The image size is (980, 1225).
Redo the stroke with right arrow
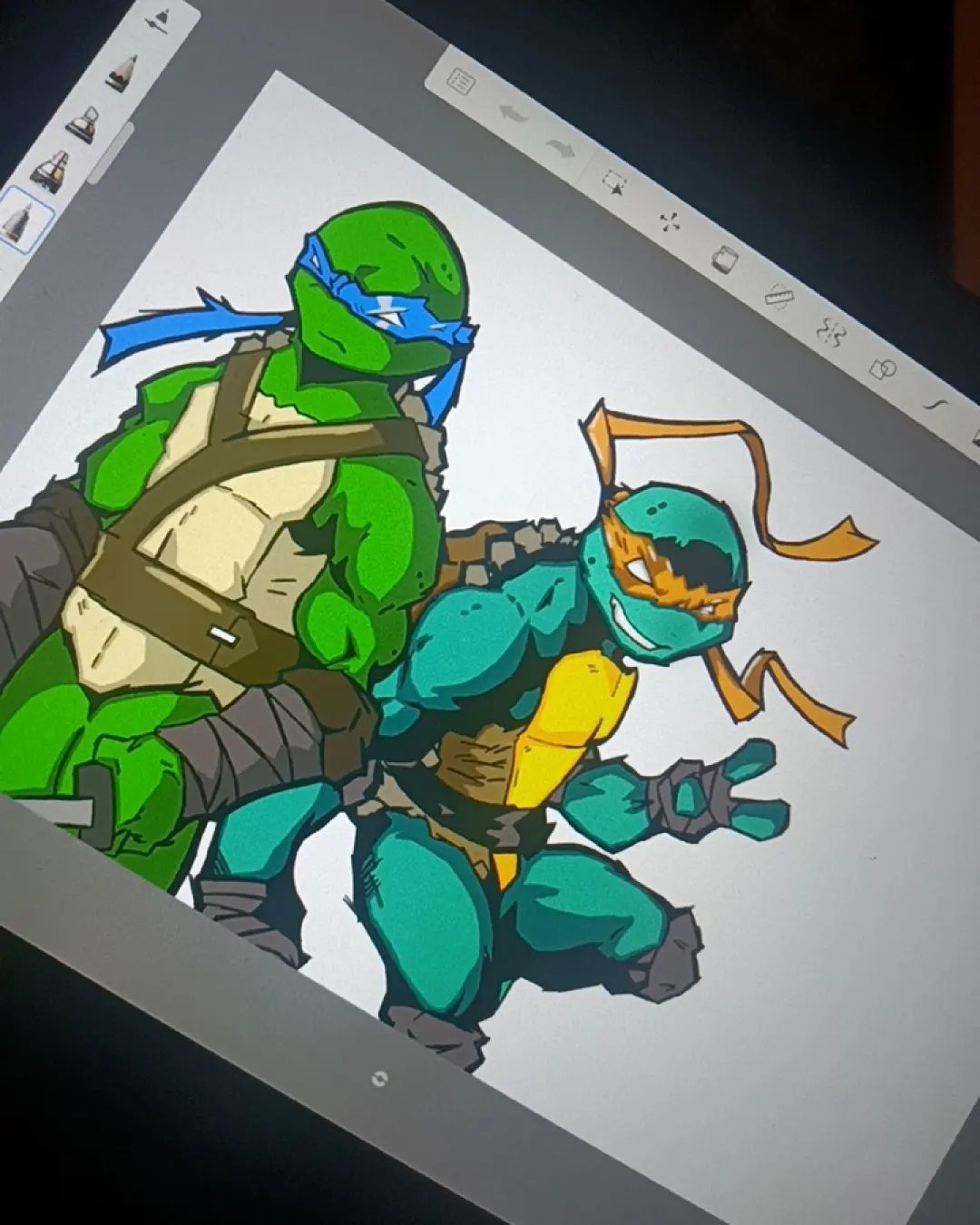[561, 147]
